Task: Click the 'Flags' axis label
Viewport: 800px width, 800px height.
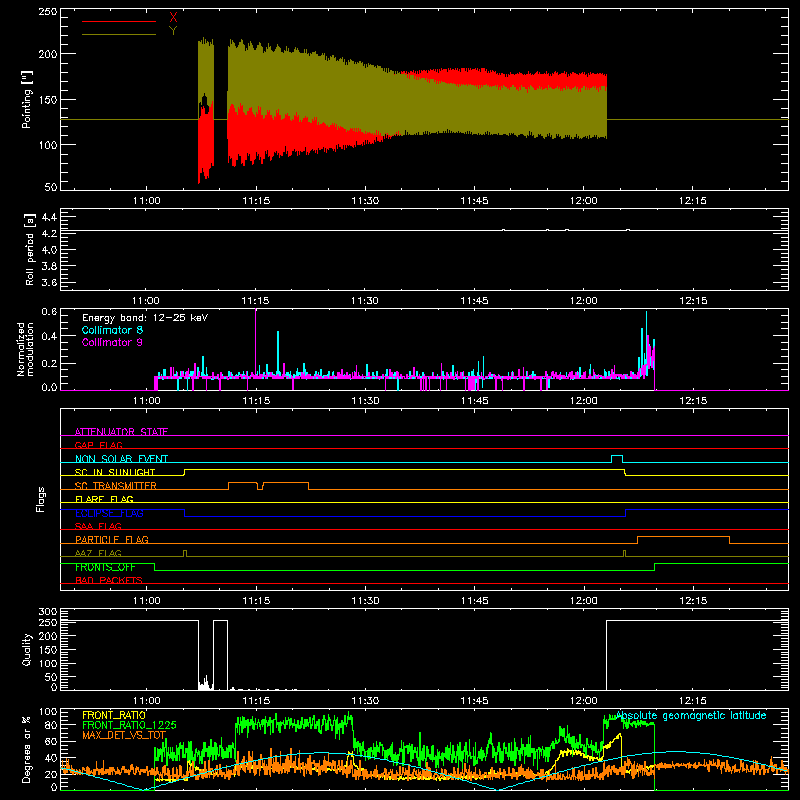Action: 41,499
